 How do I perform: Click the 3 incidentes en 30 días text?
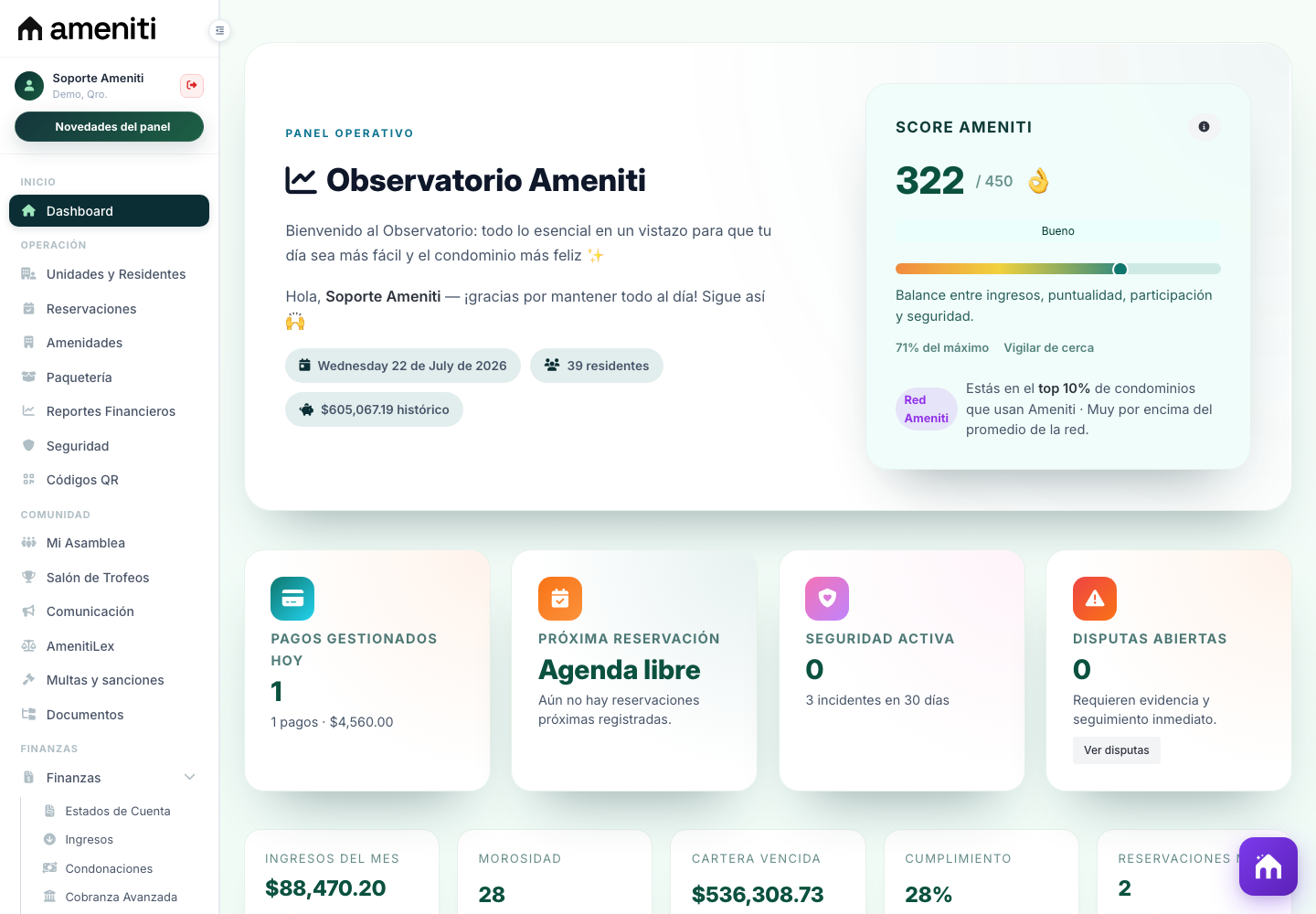[877, 700]
